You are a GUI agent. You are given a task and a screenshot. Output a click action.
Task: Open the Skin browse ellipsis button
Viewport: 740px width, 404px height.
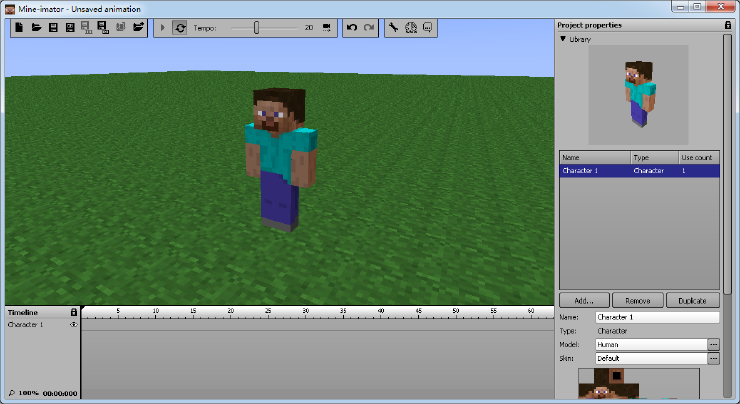(714, 358)
